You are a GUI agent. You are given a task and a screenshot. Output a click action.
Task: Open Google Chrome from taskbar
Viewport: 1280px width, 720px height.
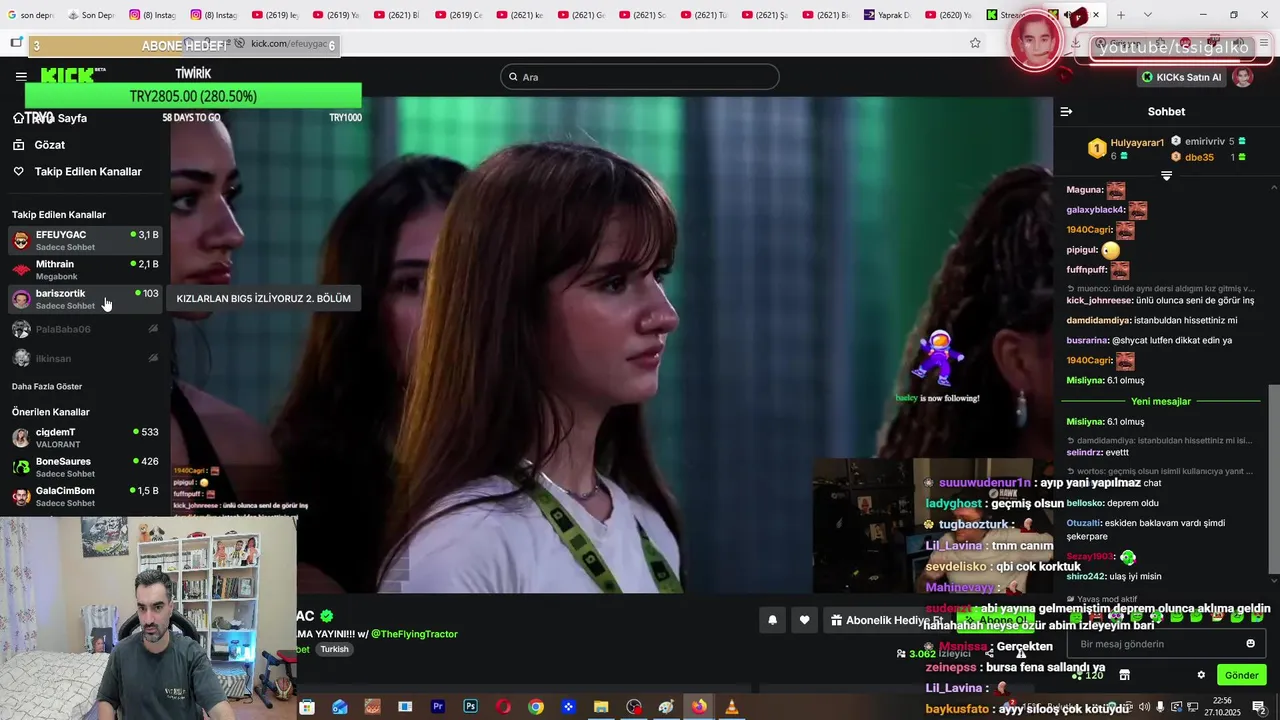point(536,707)
